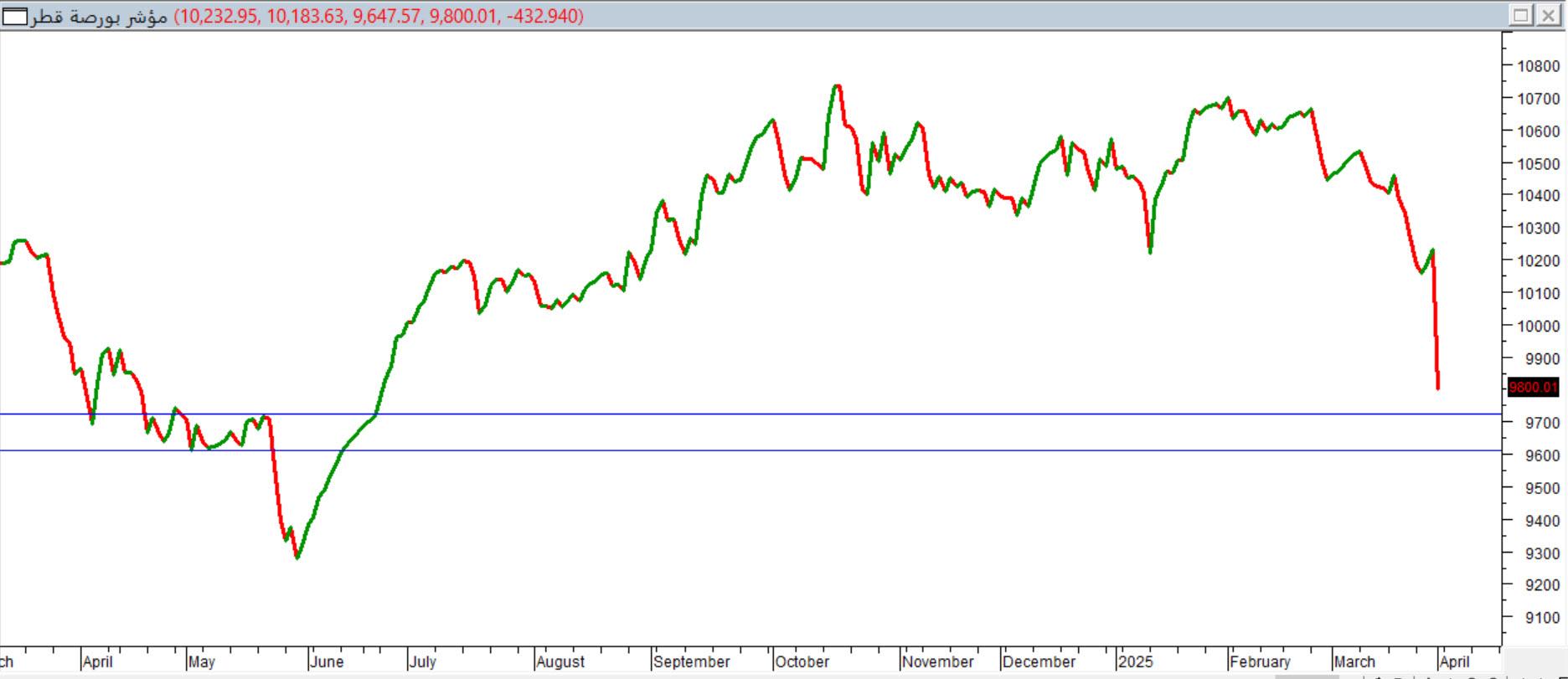Click the 9100 price axis label

1542,619
